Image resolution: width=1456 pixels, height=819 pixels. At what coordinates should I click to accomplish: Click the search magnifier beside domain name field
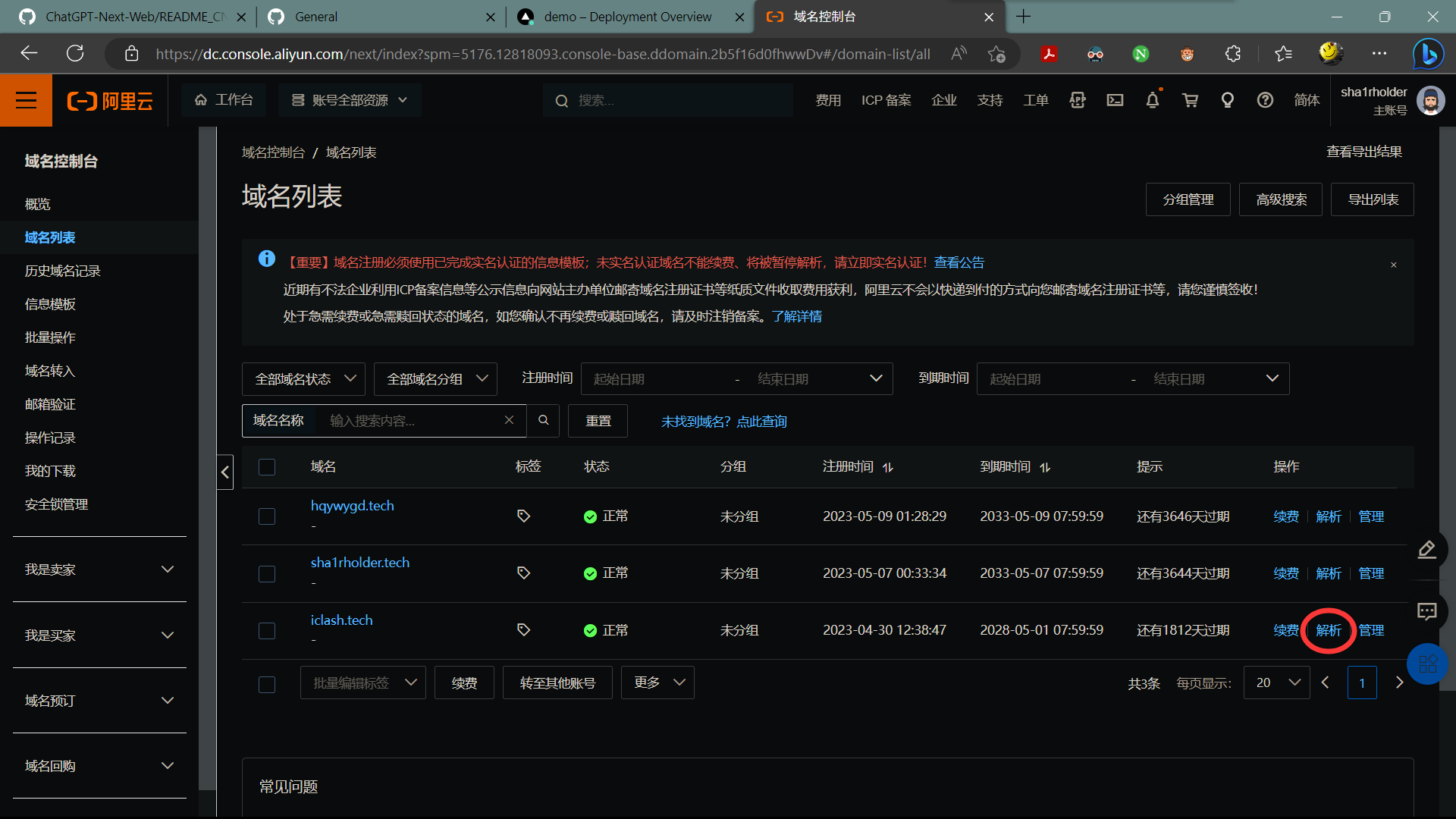(x=544, y=420)
